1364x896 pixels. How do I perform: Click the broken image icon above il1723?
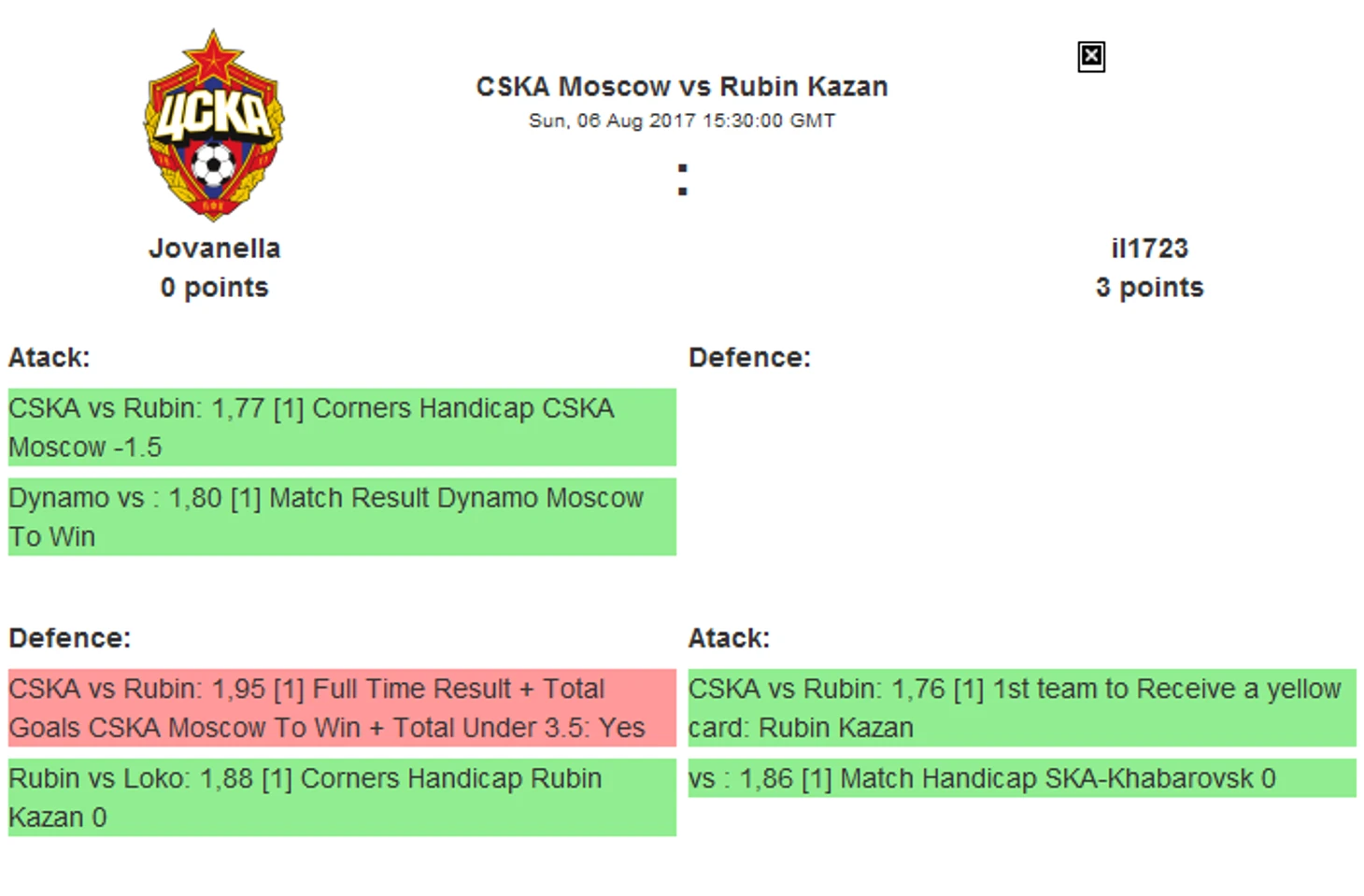(x=1090, y=57)
